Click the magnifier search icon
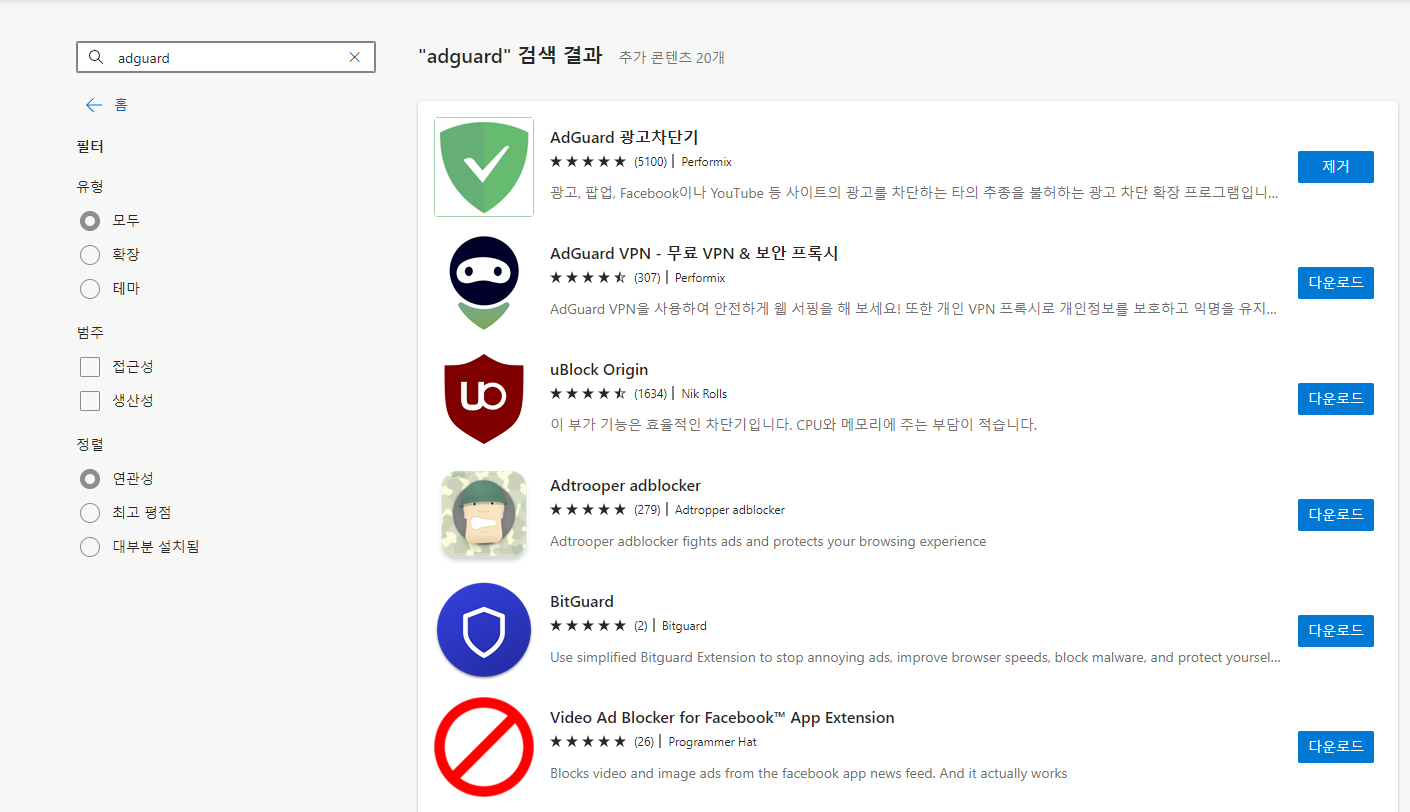 pyautogui.click(x=97, y=58)
